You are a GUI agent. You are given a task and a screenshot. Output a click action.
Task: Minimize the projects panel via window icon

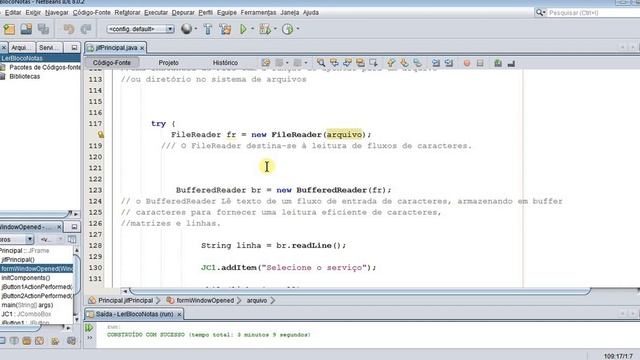tap(74, 48)
